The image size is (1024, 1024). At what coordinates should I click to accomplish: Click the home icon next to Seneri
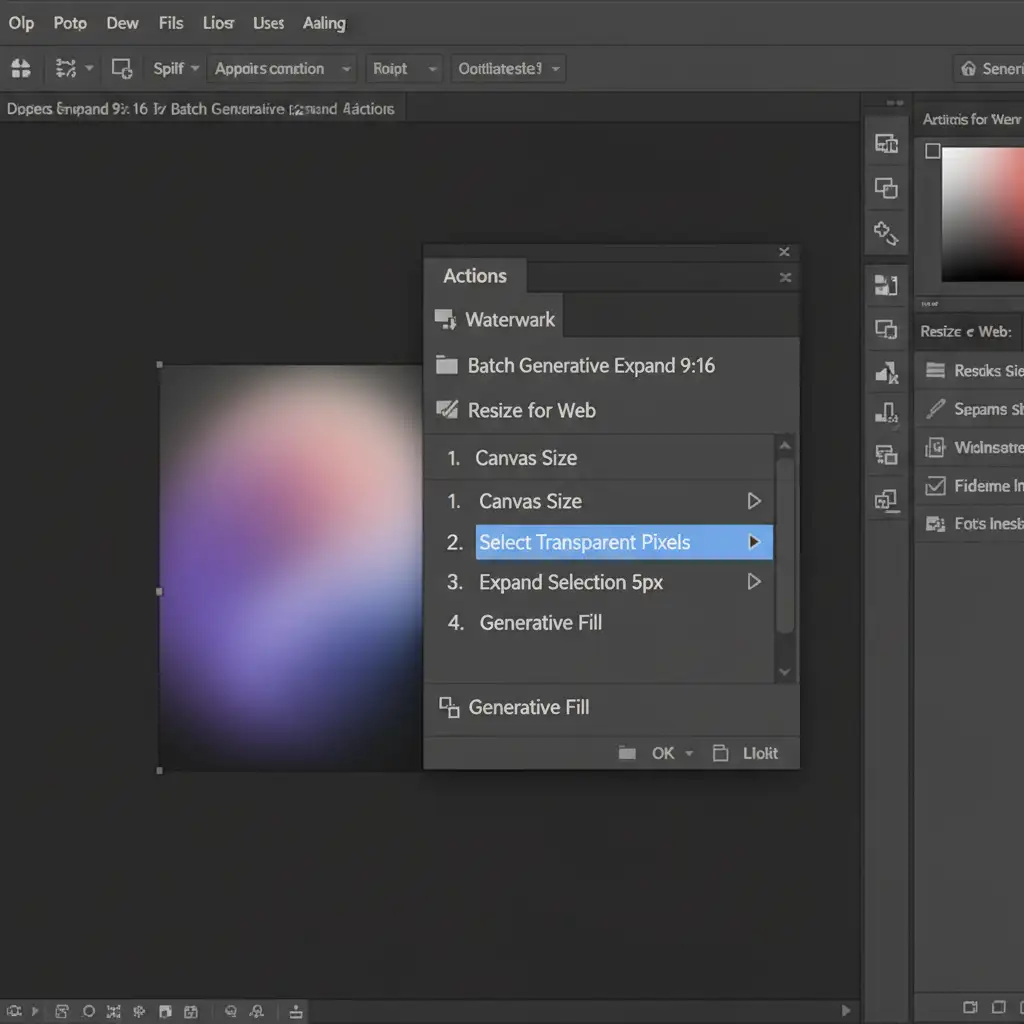pos(968,69)
